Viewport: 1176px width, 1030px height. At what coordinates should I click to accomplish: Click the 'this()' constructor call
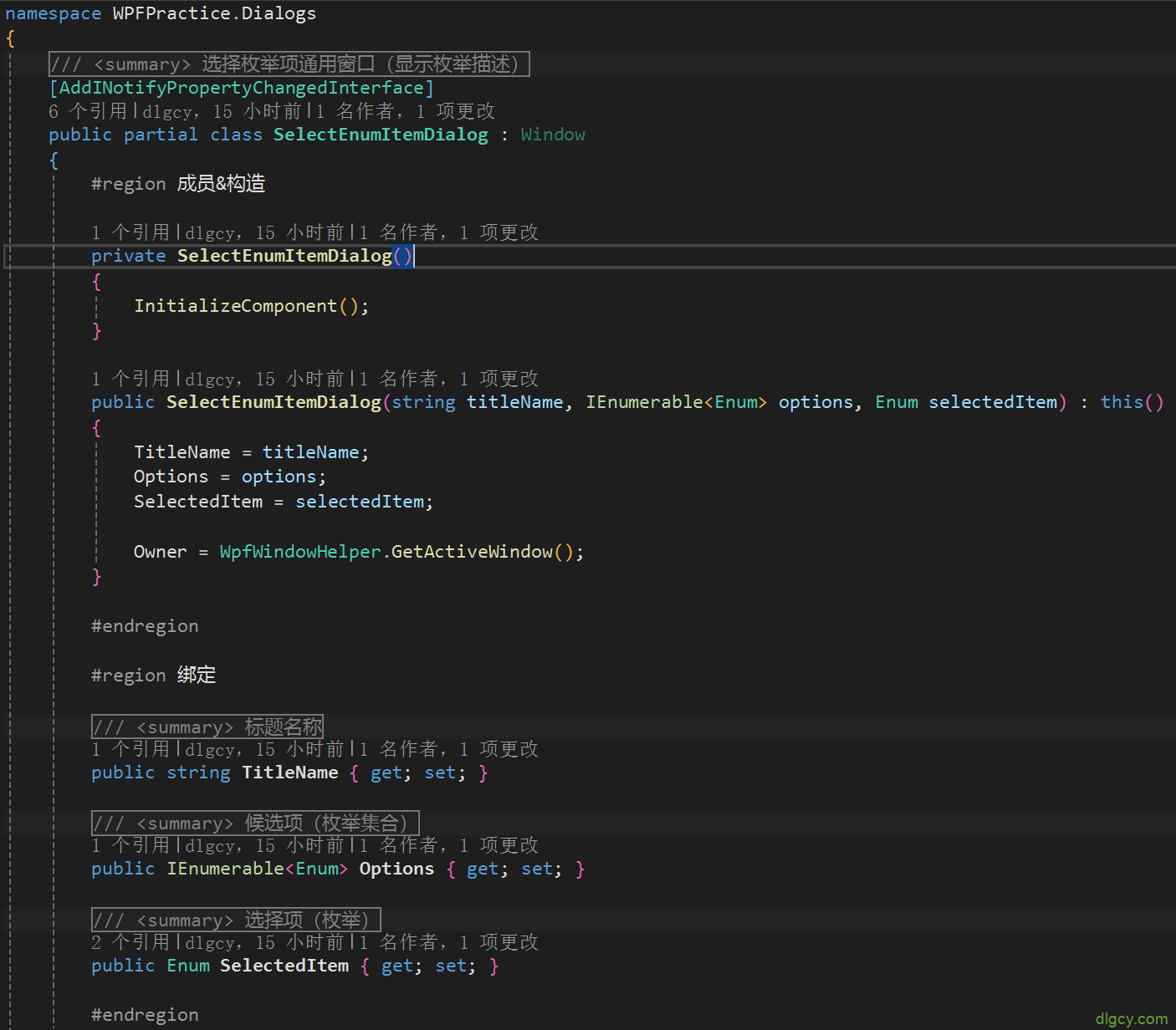[x=1132, y=402]
